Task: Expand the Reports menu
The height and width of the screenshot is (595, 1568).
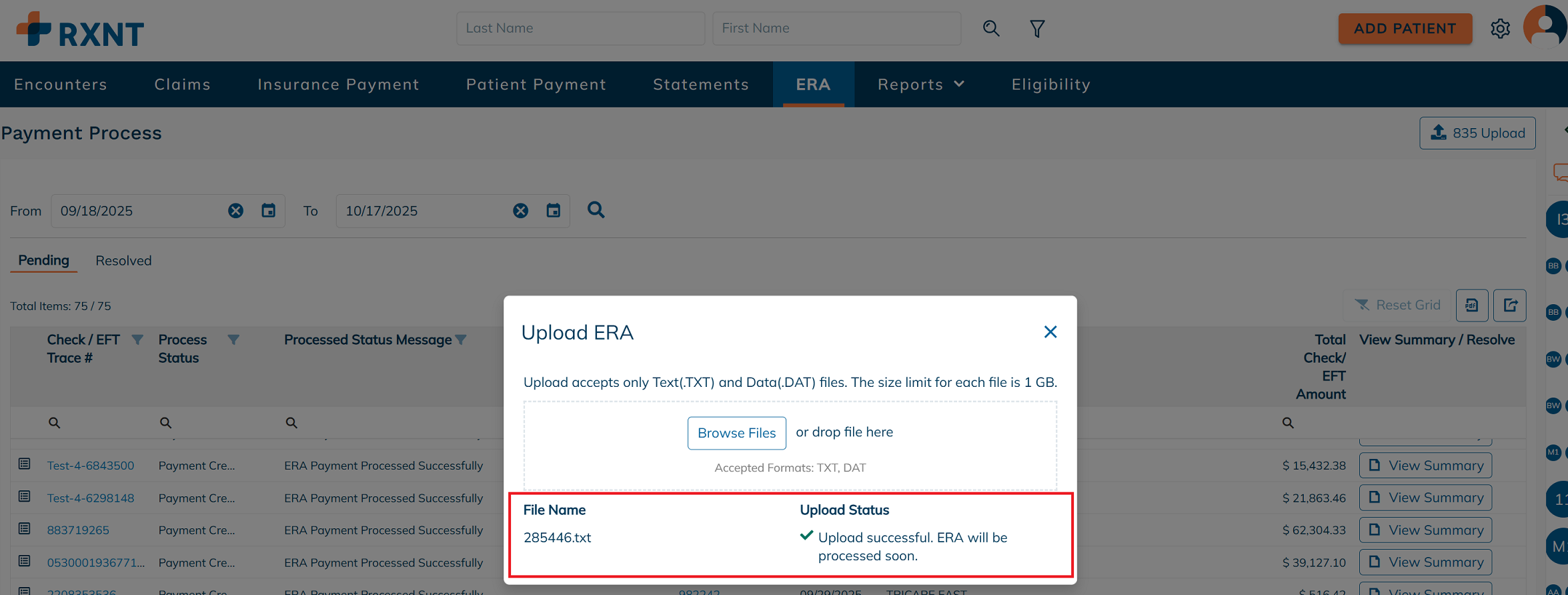Action: [920, 84]
